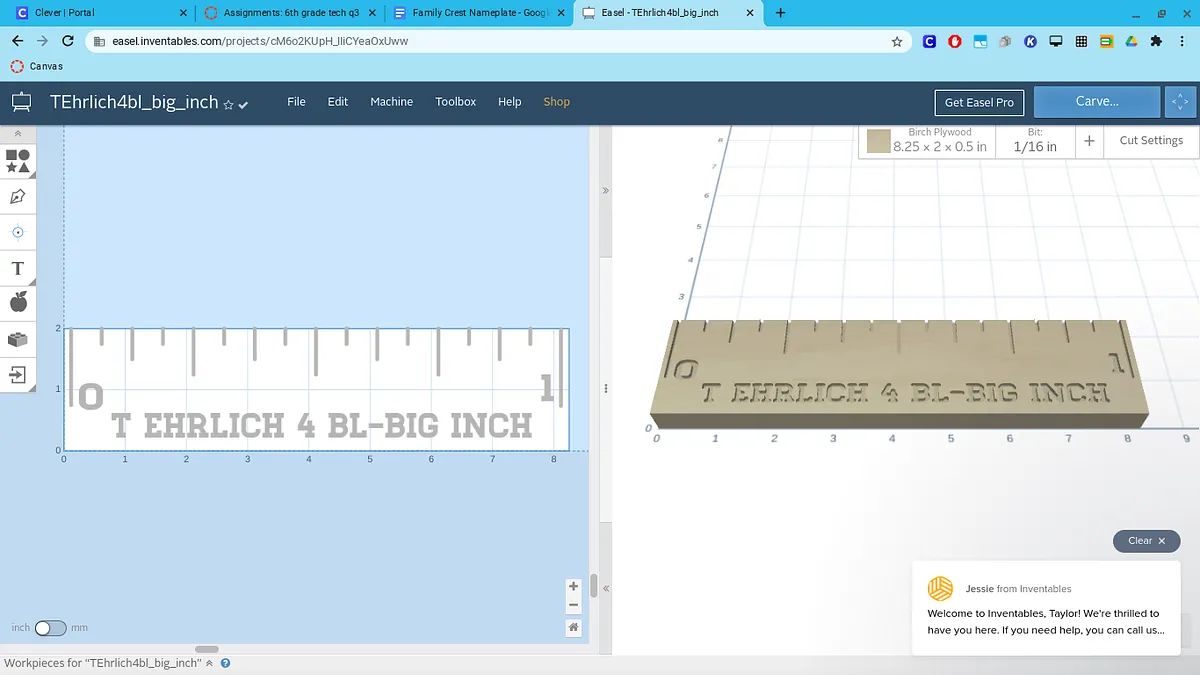Viewport: 1200px width, 675px height.
Task: Click the home reset view icon
Action: coord(573,628)
